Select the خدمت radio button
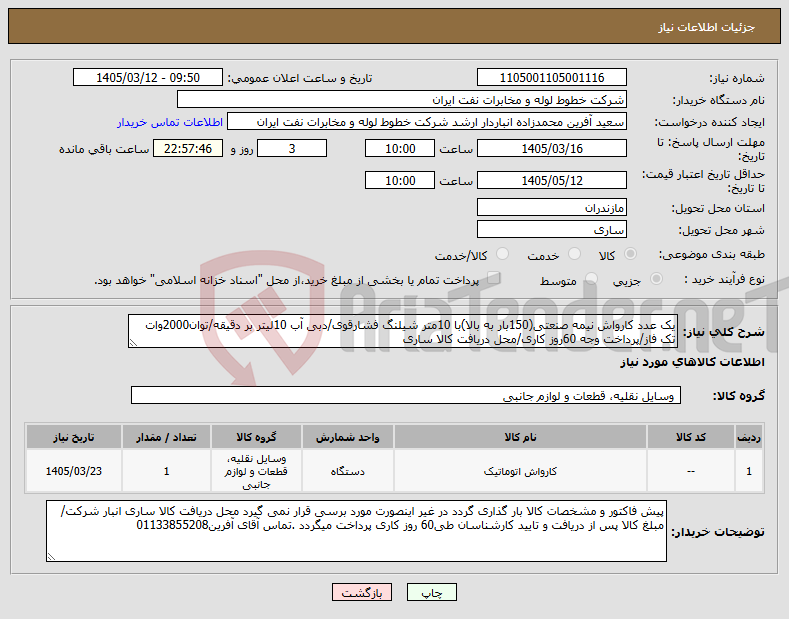 coord(574,254)
